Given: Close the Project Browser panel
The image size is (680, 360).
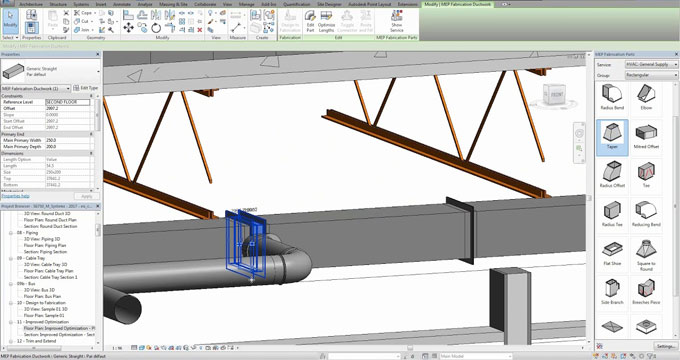Looking at the screenshot, I should (98, 206).
